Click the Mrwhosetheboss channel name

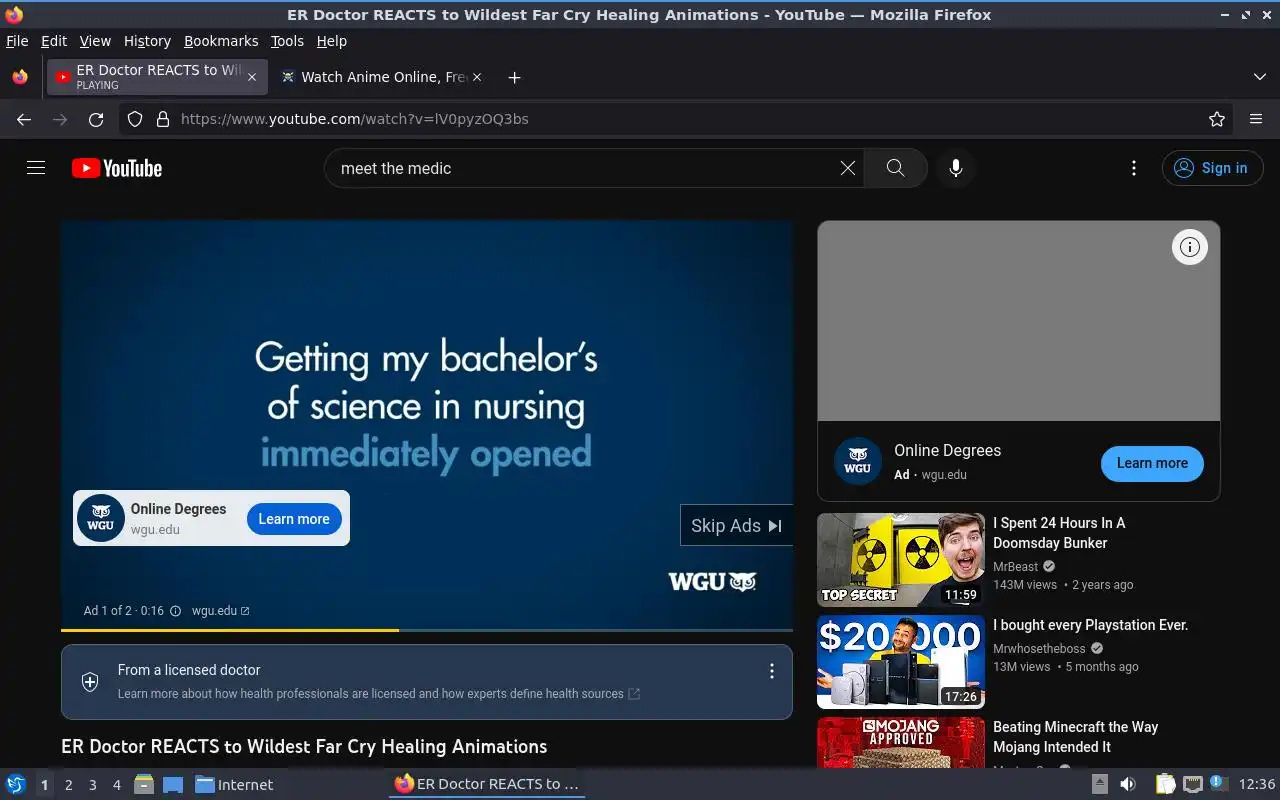(1039, 648)
